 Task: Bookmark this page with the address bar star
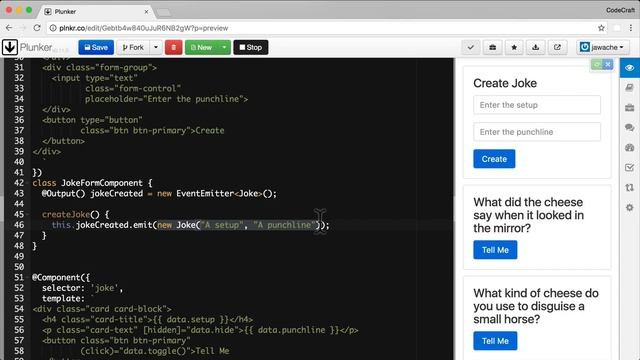(x=601, y=28)
